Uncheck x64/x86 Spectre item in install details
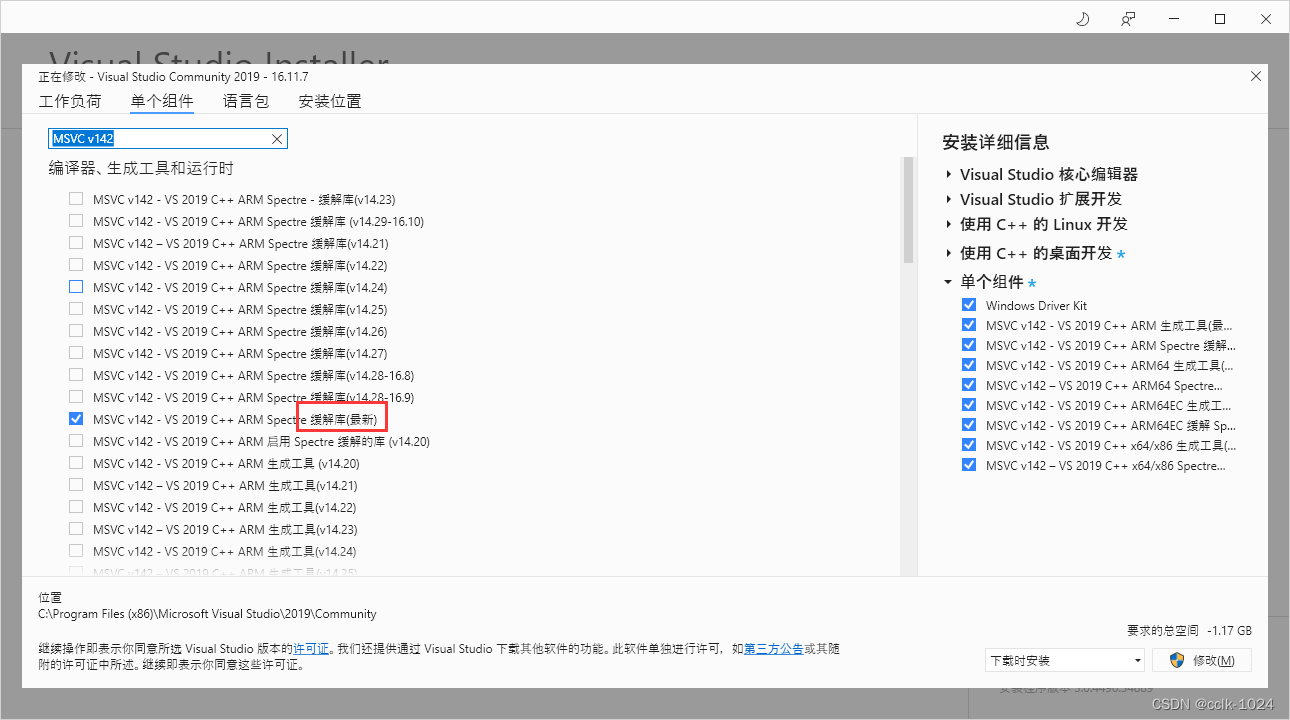Screen dimensions: 1290x720 click(968, 465)
